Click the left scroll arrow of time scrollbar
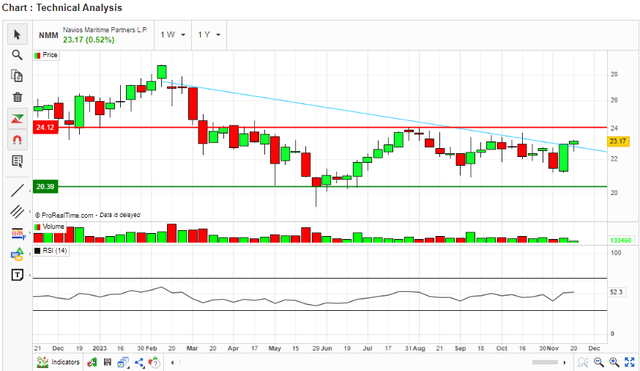640x371 pixels. tap(172, 362)
